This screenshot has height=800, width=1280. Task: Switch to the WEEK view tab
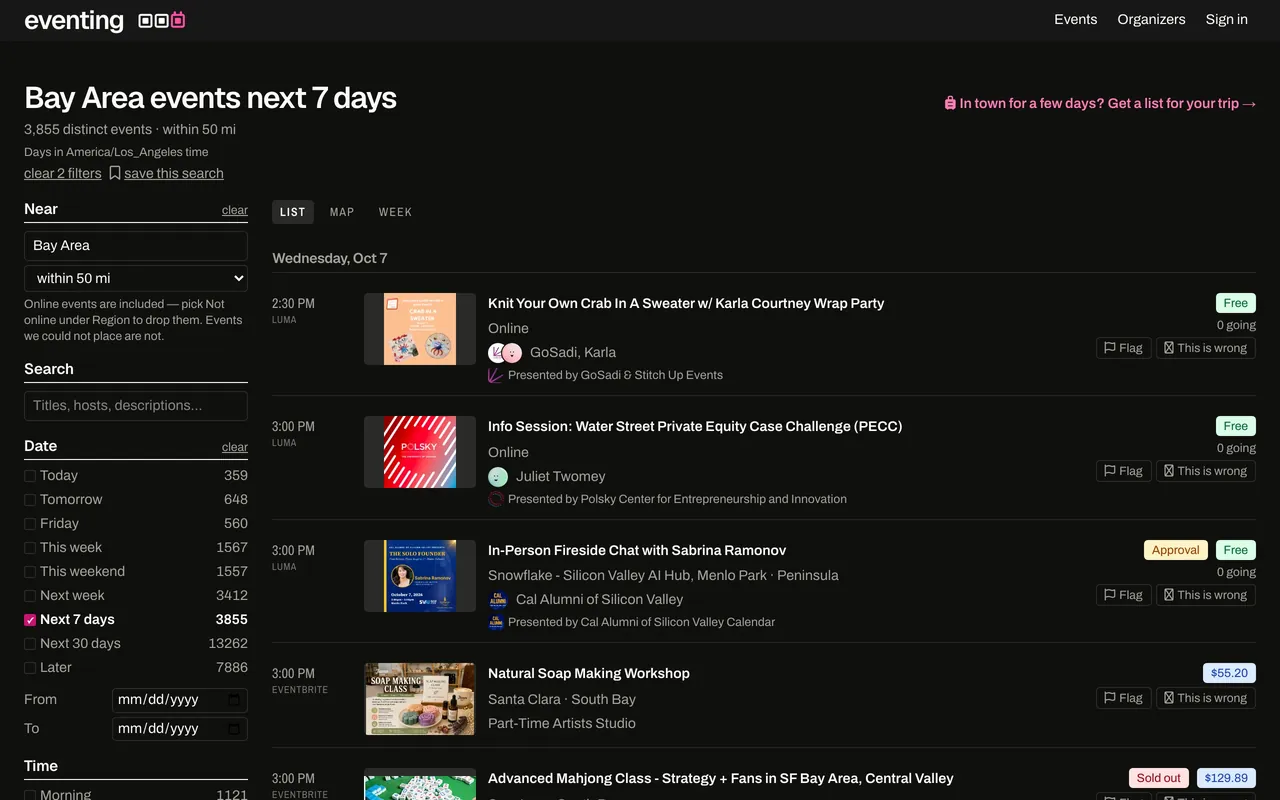(x=395, y=212)
